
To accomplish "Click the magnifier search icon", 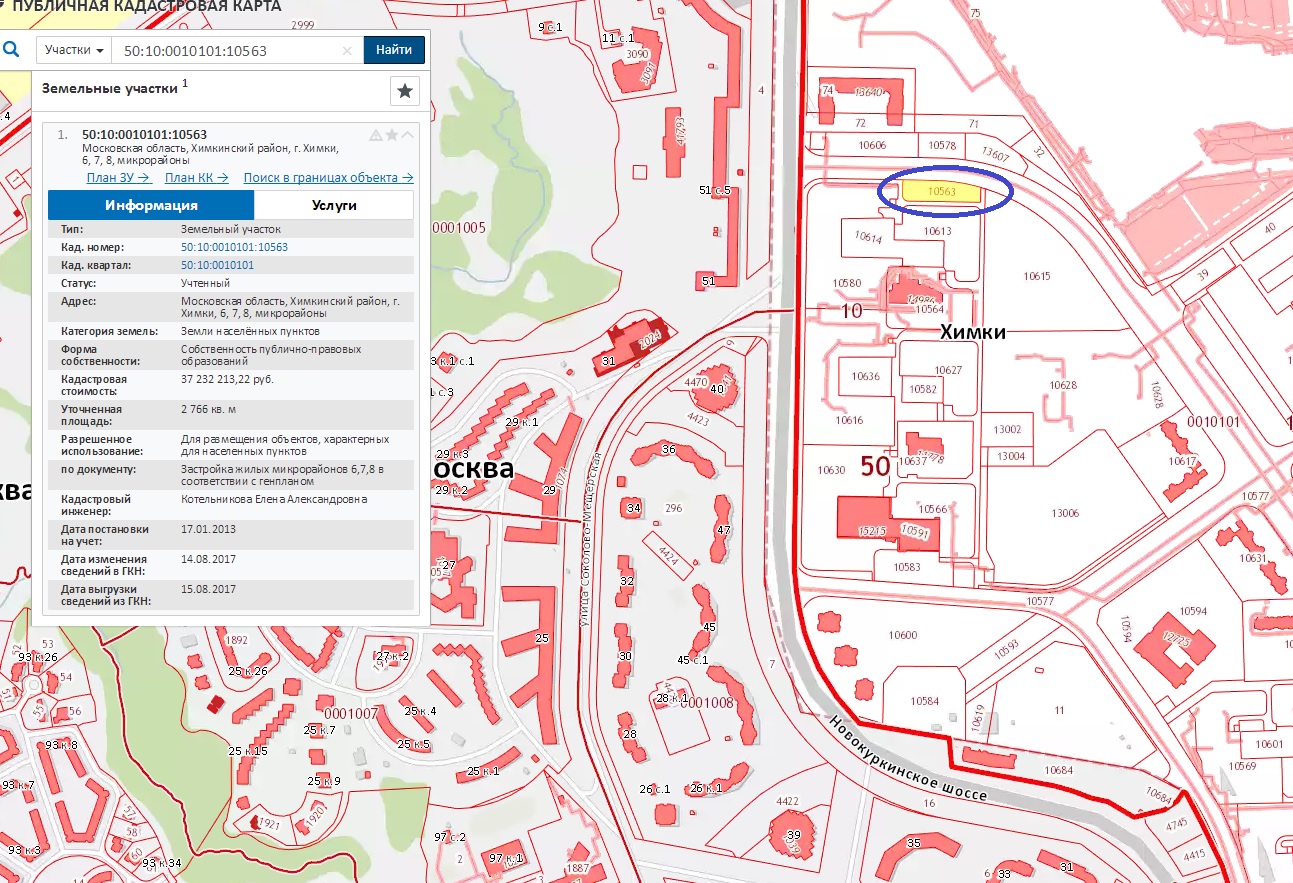I will coord(11,49).
